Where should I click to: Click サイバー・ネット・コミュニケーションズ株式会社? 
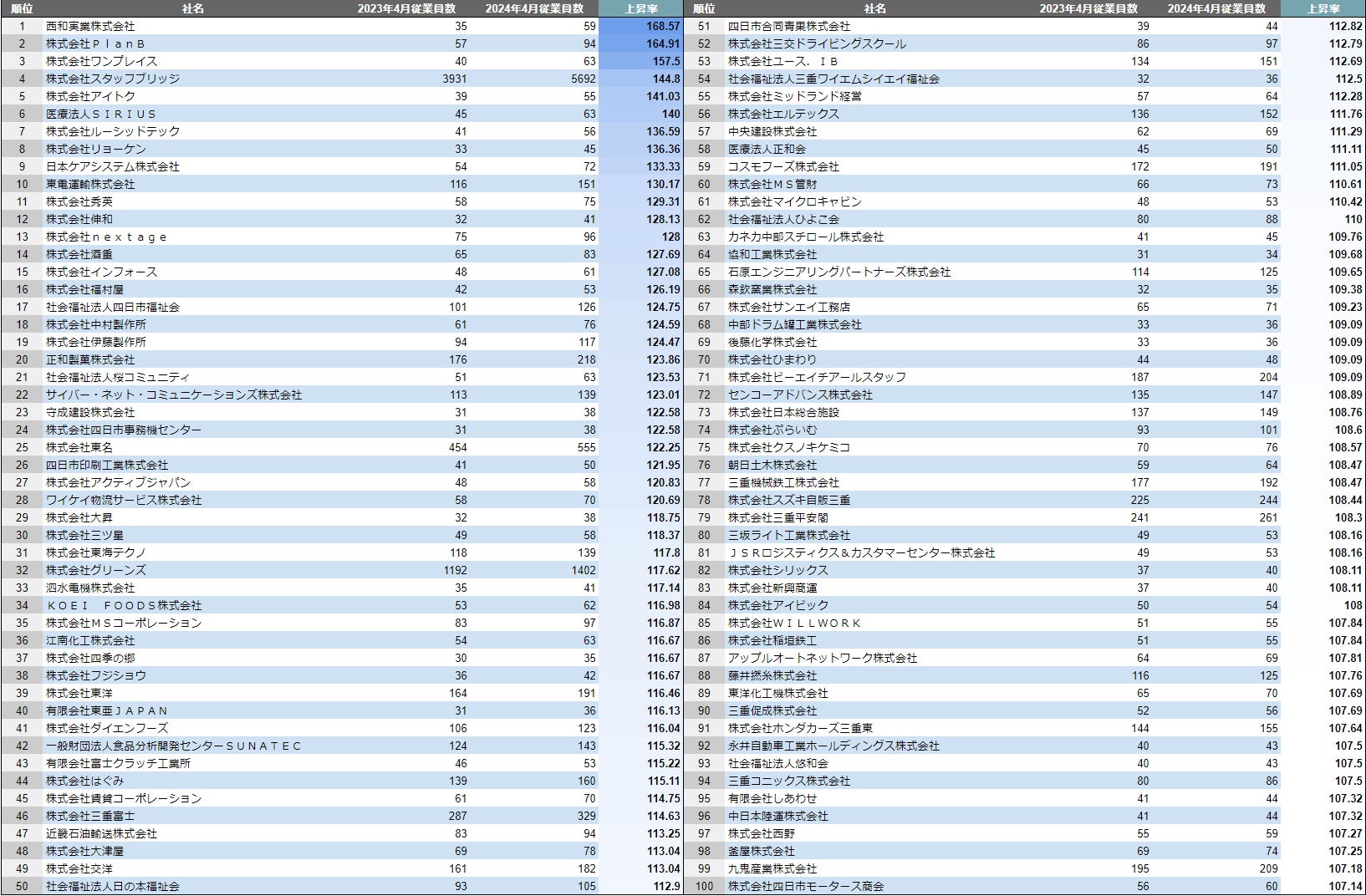(x=174, y=395)
